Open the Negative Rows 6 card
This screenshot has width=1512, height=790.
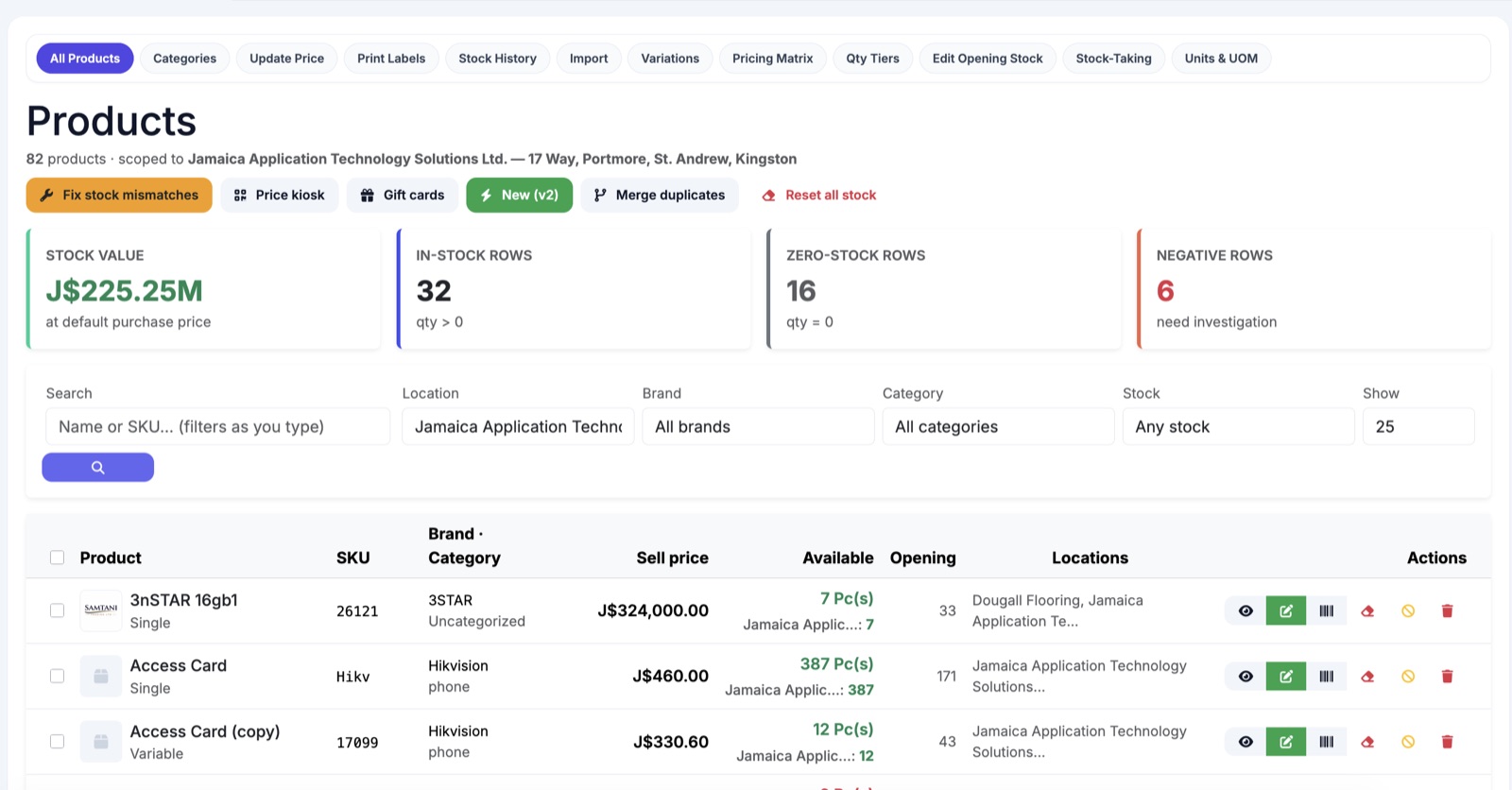coord(1314,289)
